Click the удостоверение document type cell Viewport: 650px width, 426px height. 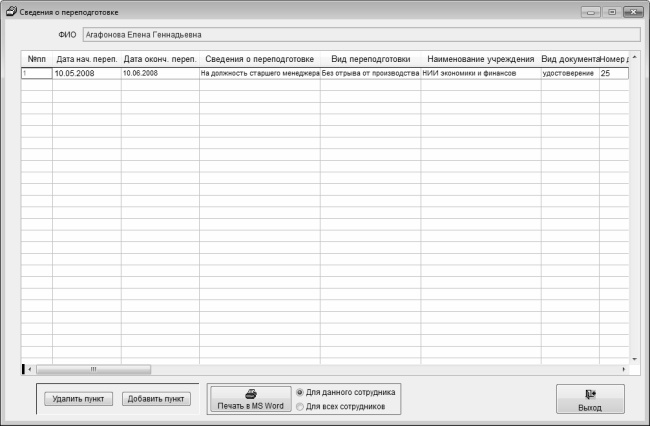(x=568, y=74)
